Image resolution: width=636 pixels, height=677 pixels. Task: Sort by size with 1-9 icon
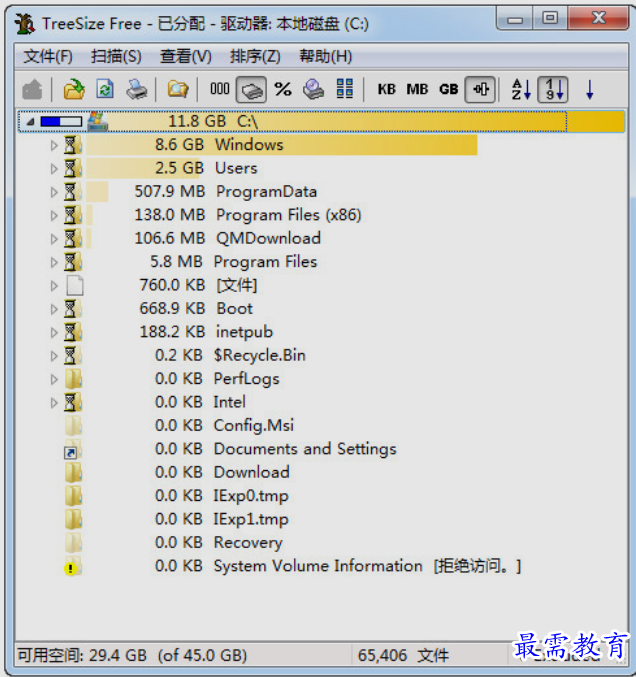pos(553,90)
